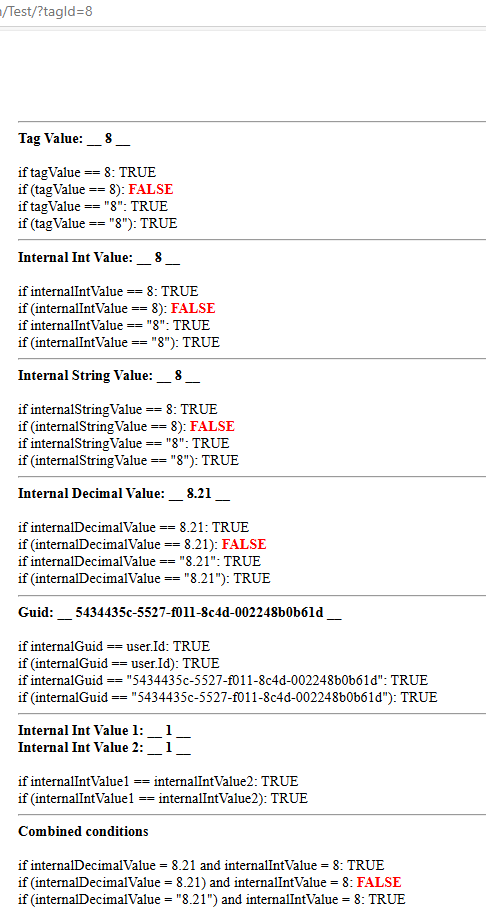The image size is (486, 917).
Task: Click line 'if internalGuid == user.Id: TRUE'
Action: (114, 647)
